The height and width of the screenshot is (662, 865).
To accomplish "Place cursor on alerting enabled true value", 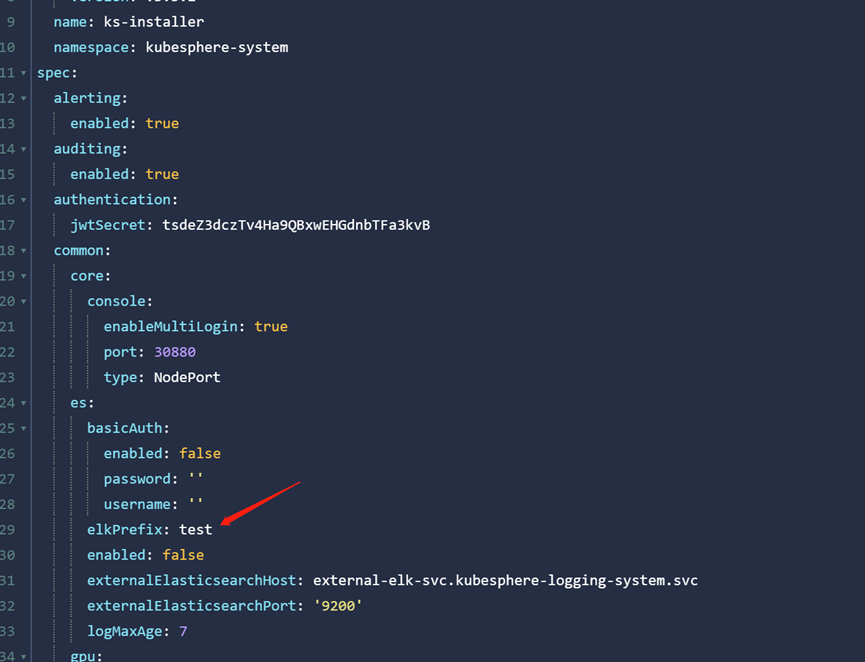I will tap(162, 124).
